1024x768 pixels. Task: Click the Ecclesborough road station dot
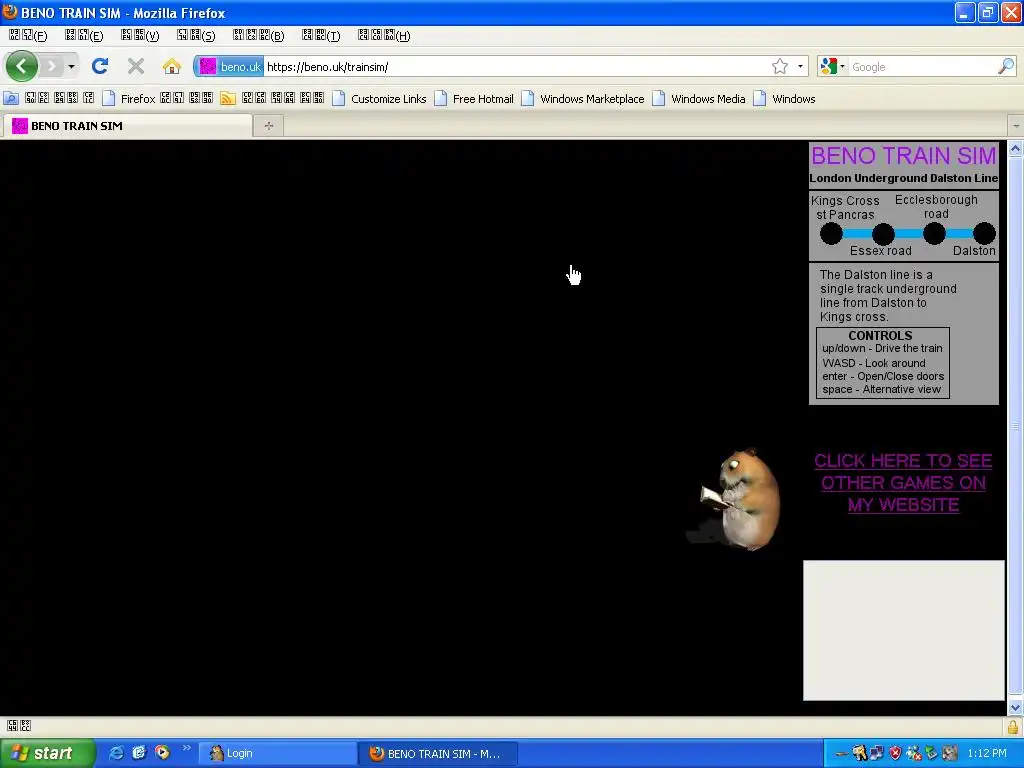click(x=935, y=233)
